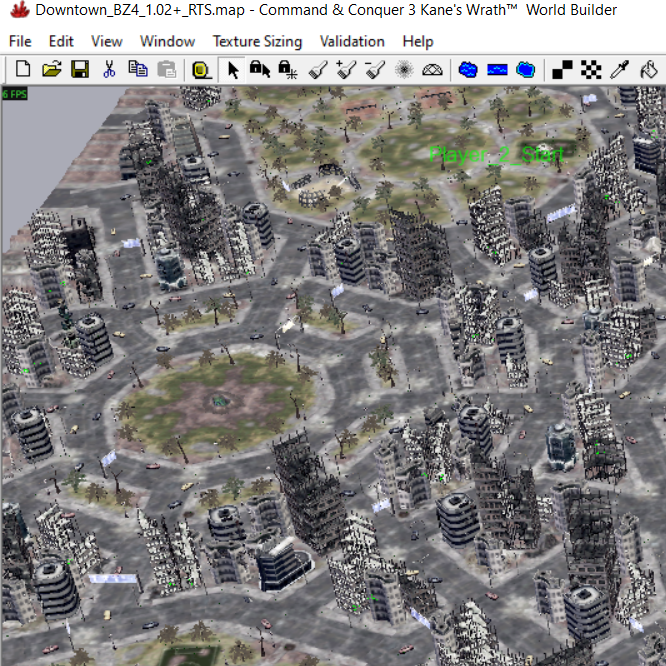Choose the padlock with asterisk tool
The height and width of the screenshot is (666, 666).
tap(288, 69)
